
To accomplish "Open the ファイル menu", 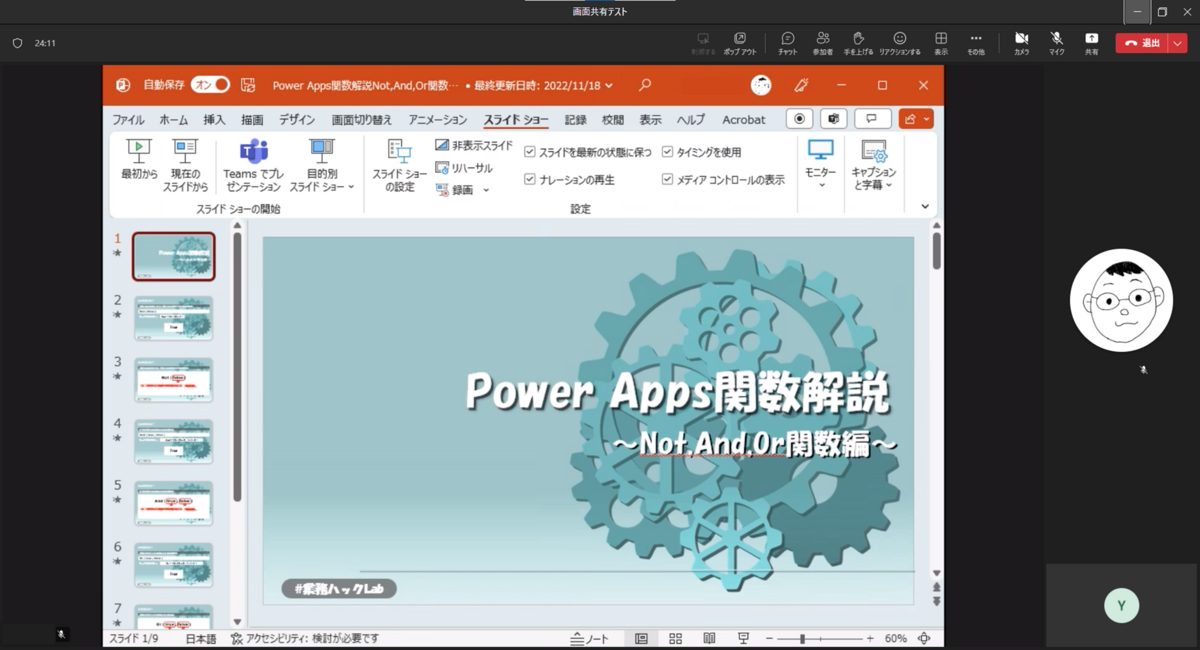I will tap(128, 120).
